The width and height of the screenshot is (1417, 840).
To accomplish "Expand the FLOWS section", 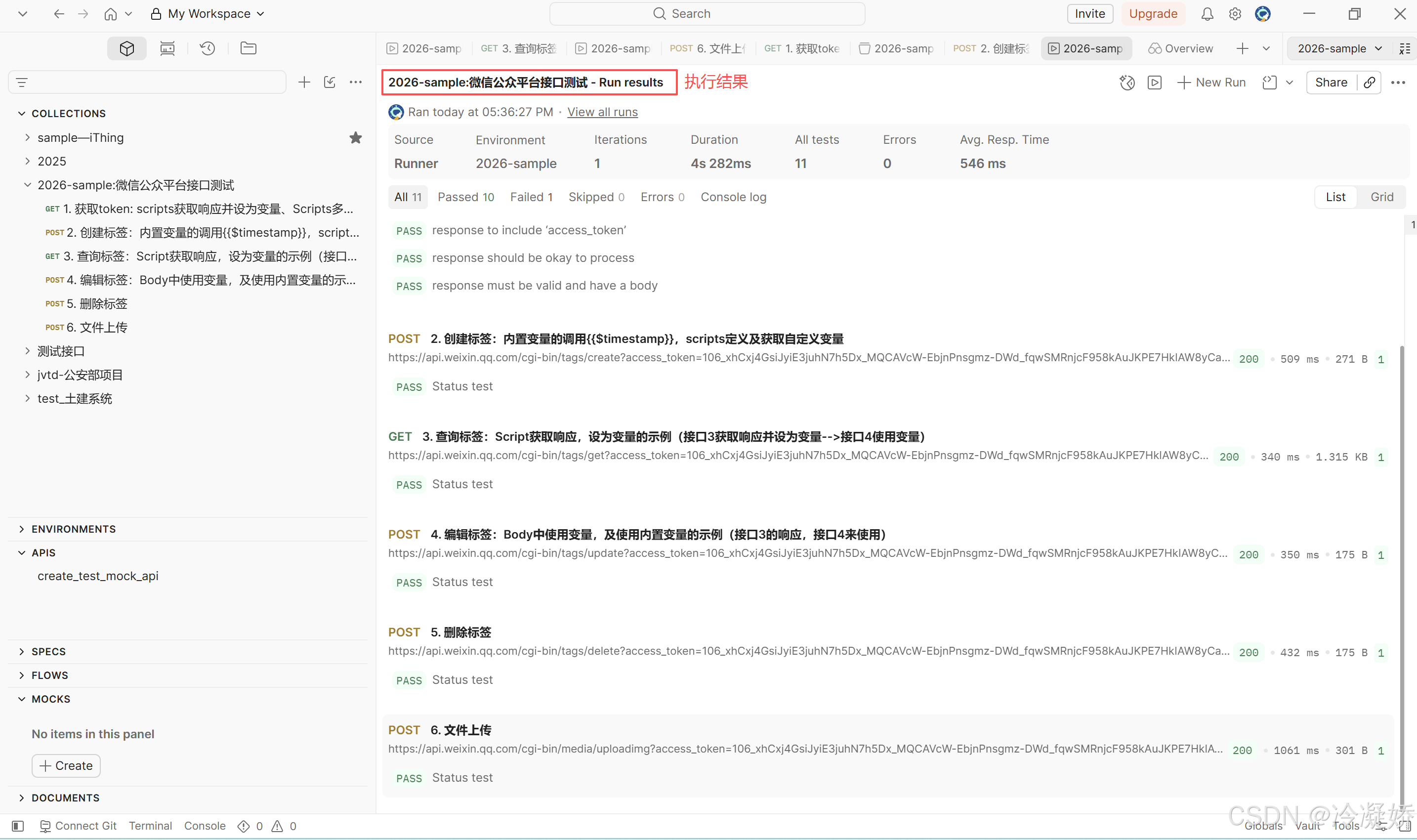I will [22, 676].
